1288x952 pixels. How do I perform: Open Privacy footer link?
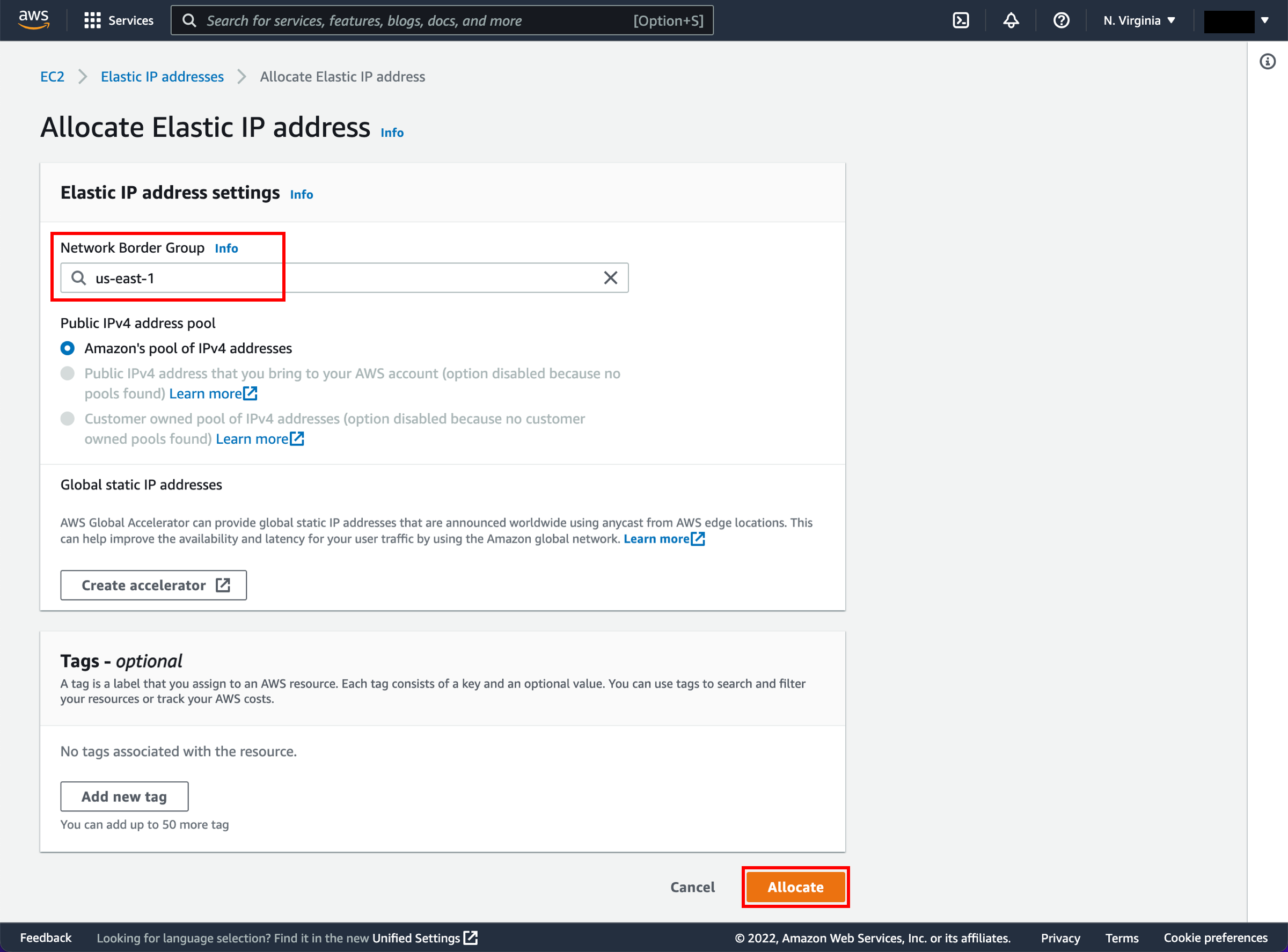click(1060, 938)
